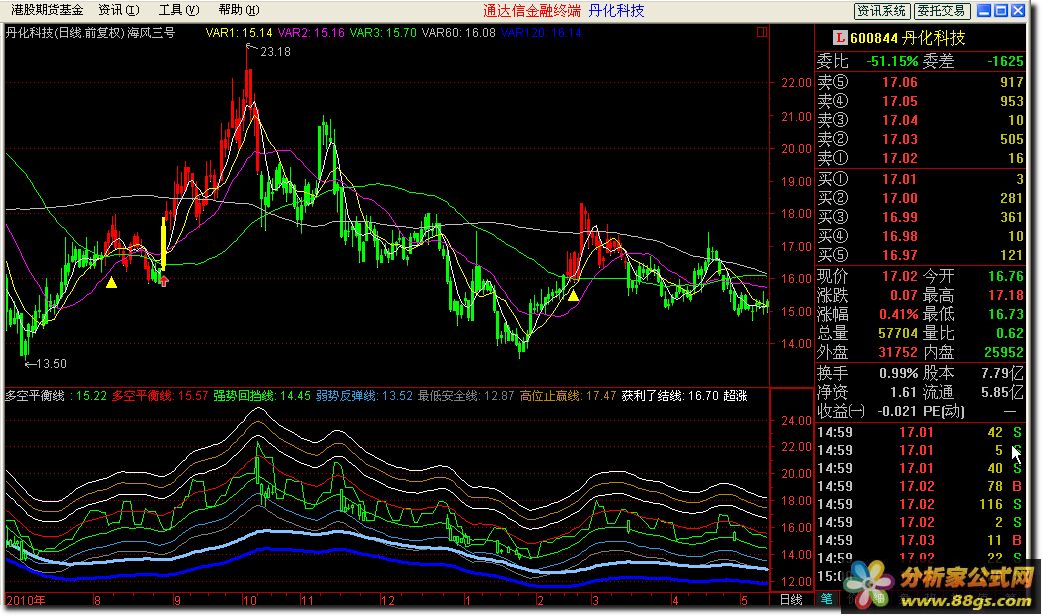The image size is (1043, 616).
Task: Click the 日线 period label at bottom
Action: click(x=791, y=599)
